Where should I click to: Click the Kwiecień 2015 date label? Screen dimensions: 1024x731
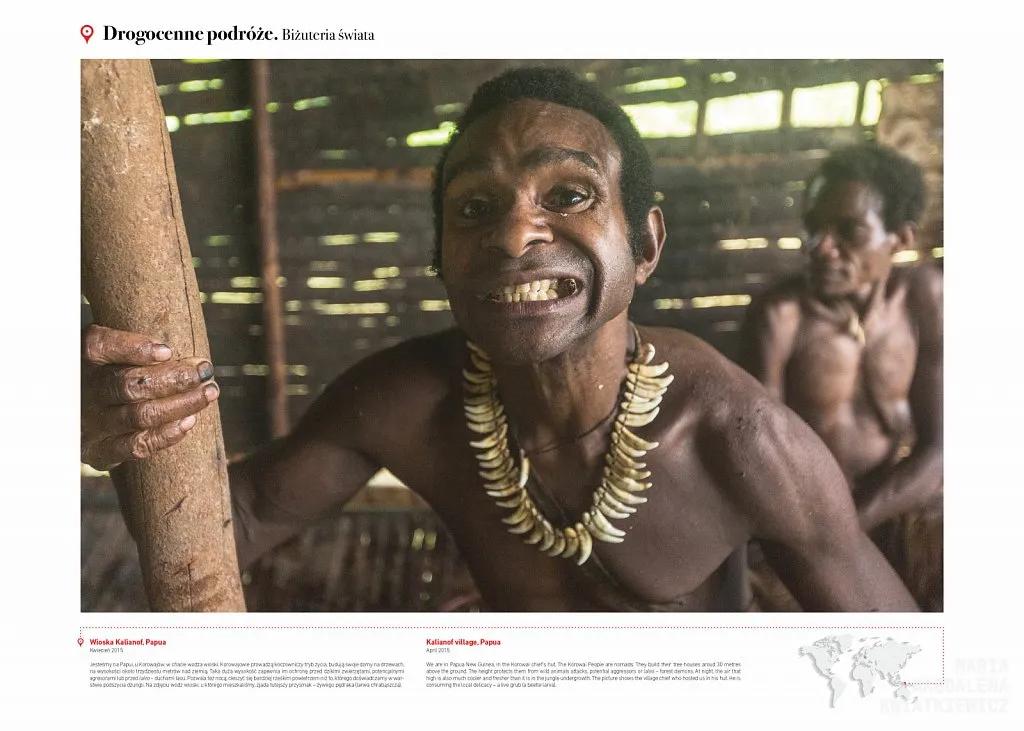coord(106,651)
